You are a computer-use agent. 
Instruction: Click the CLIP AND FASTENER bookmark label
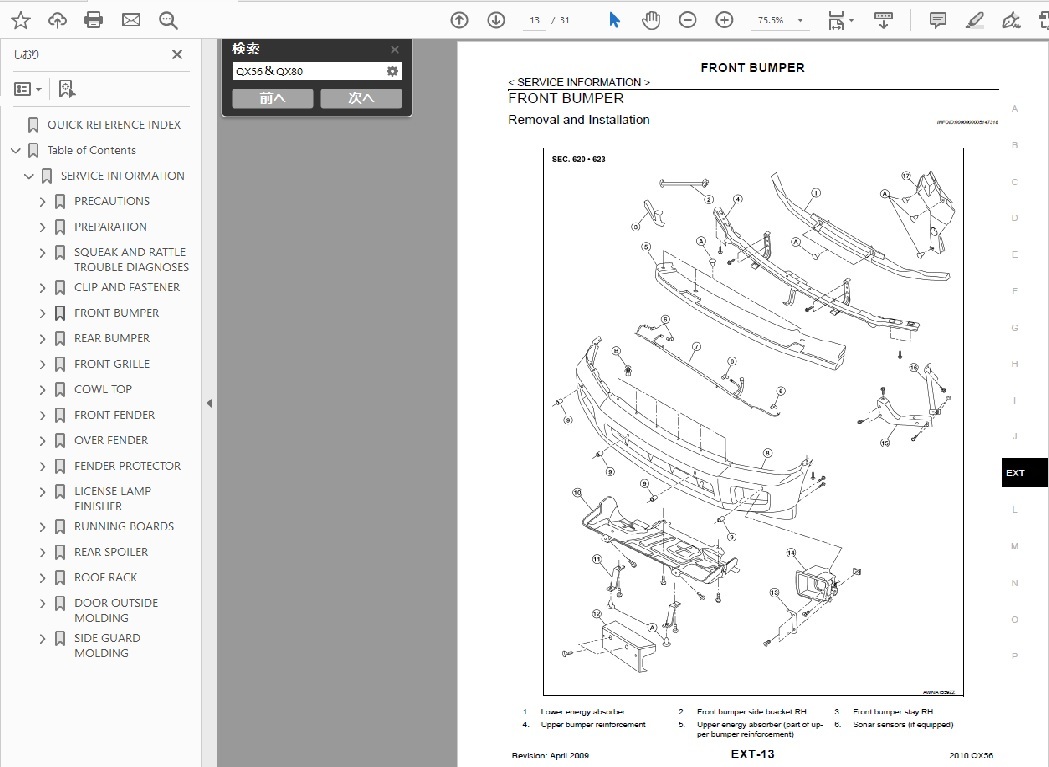pos(126,287)
